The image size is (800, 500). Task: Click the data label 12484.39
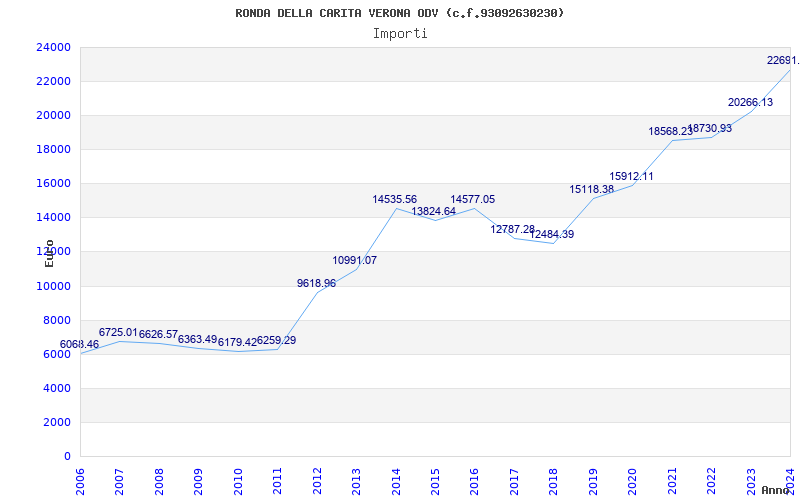pyautogui.click(x=552, y=235)
